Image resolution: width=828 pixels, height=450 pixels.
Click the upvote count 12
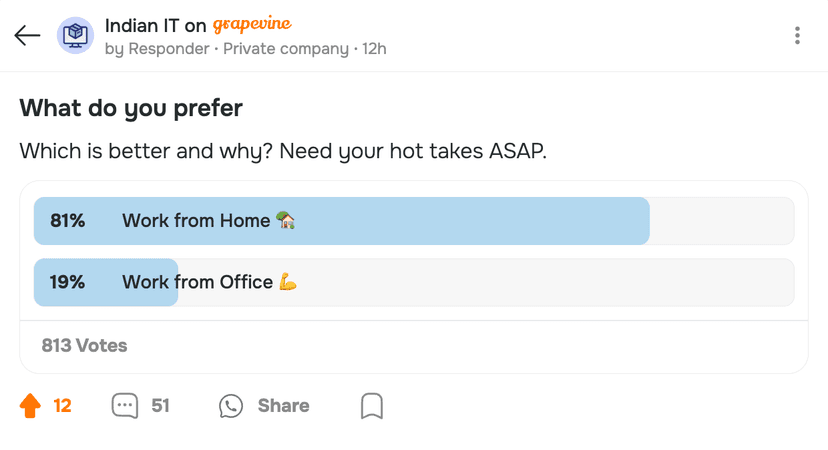pyautogui.click(x=62, y=405)
